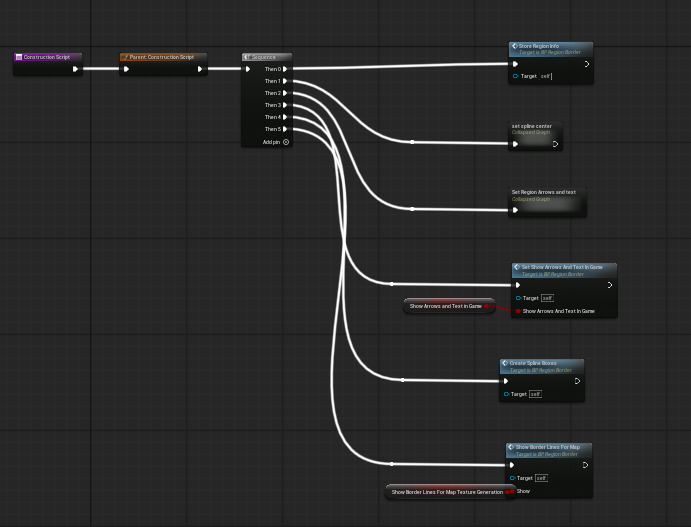Select the Set Show Arrows And Text In Game node title
This screenshot has width=691, height=527.
pyautogui.click(x=562, y=267)
